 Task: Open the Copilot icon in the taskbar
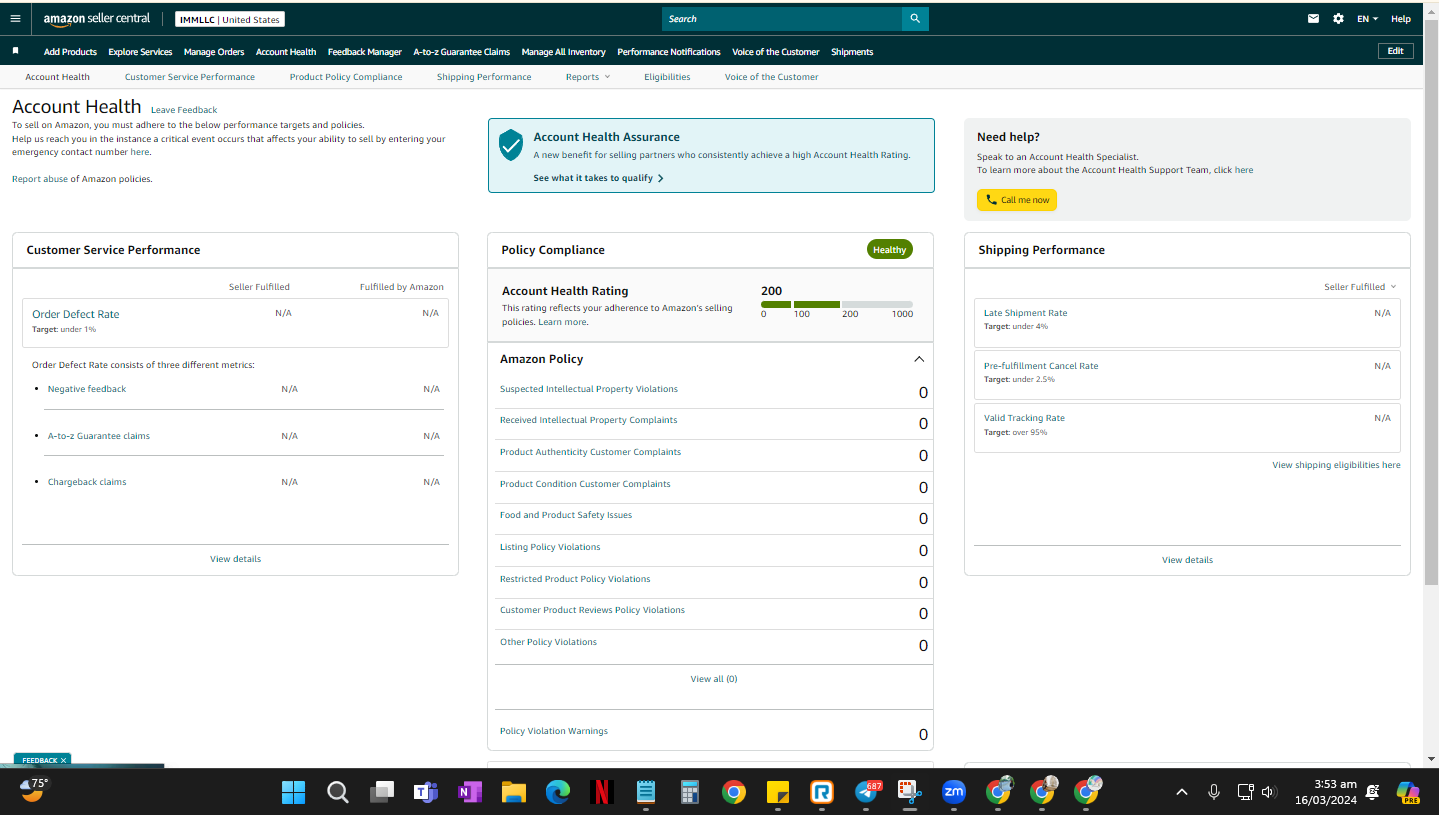tap(1408, 793)
